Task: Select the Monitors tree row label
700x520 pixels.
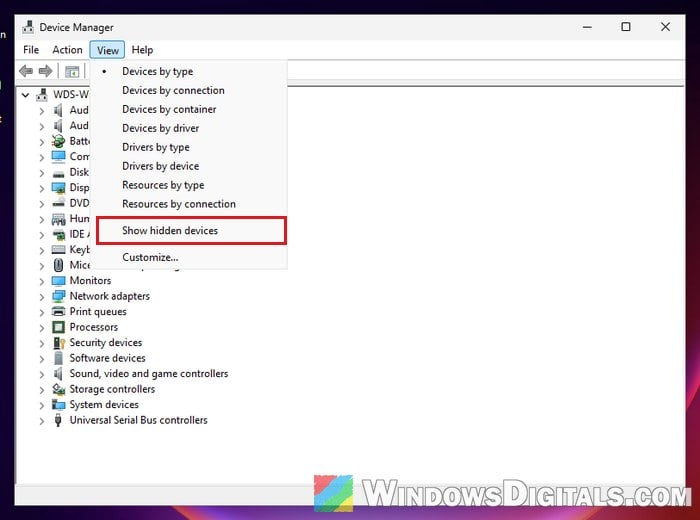Action: [90, 280]
